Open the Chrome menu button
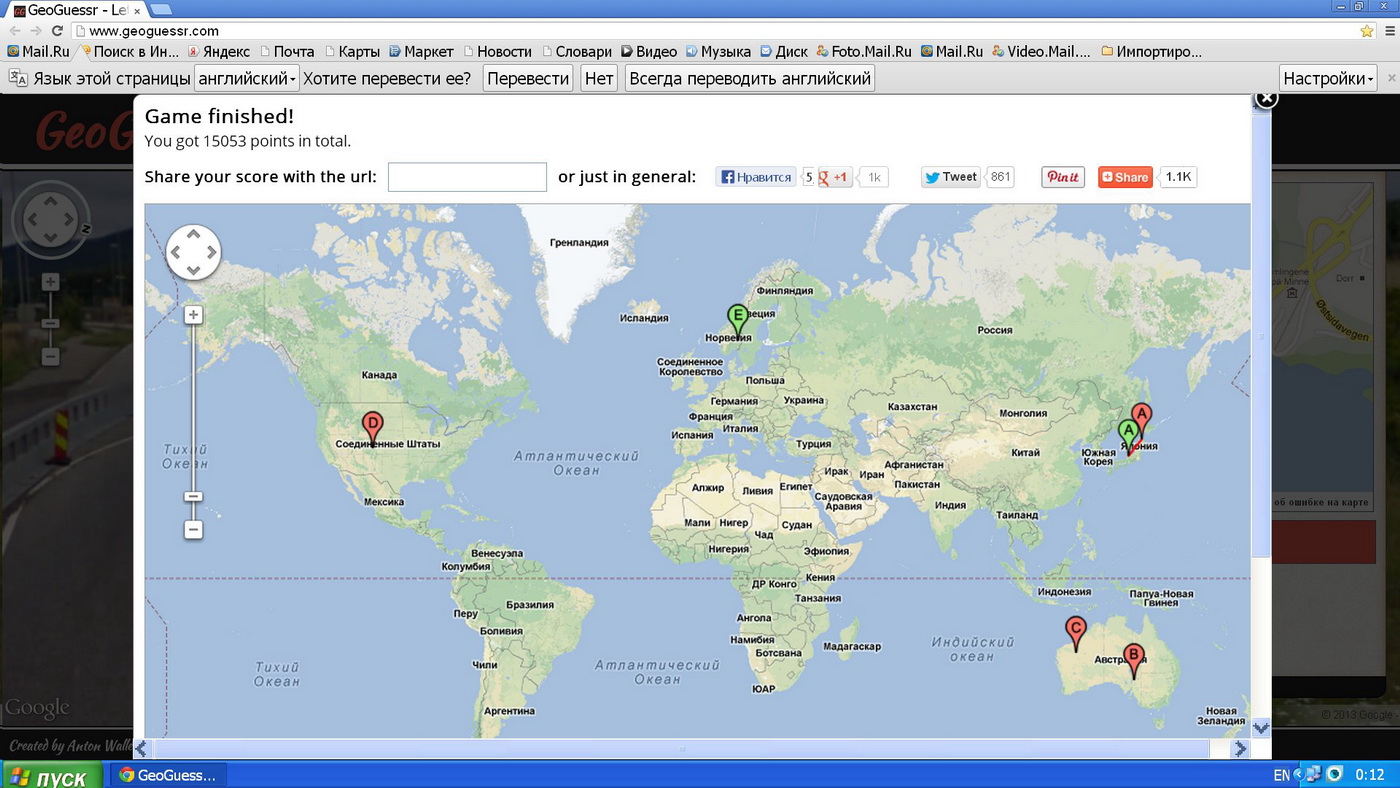1400x788 pixels. pyautogui.click(x=1390, y=31)
